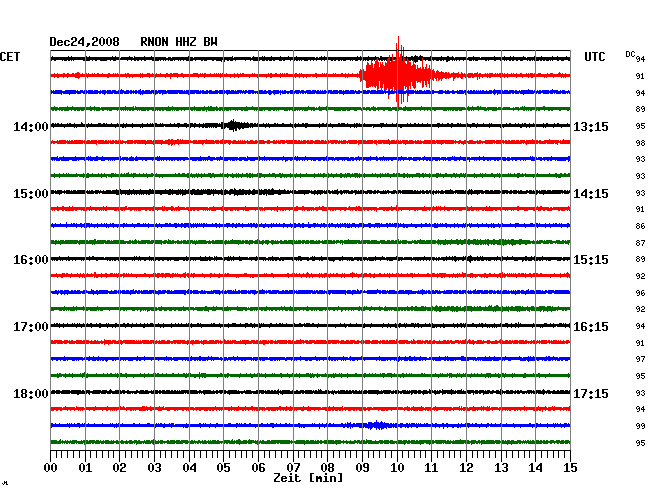Click the DC value 86
The image size is (650, 494).
tap(640, 226)
